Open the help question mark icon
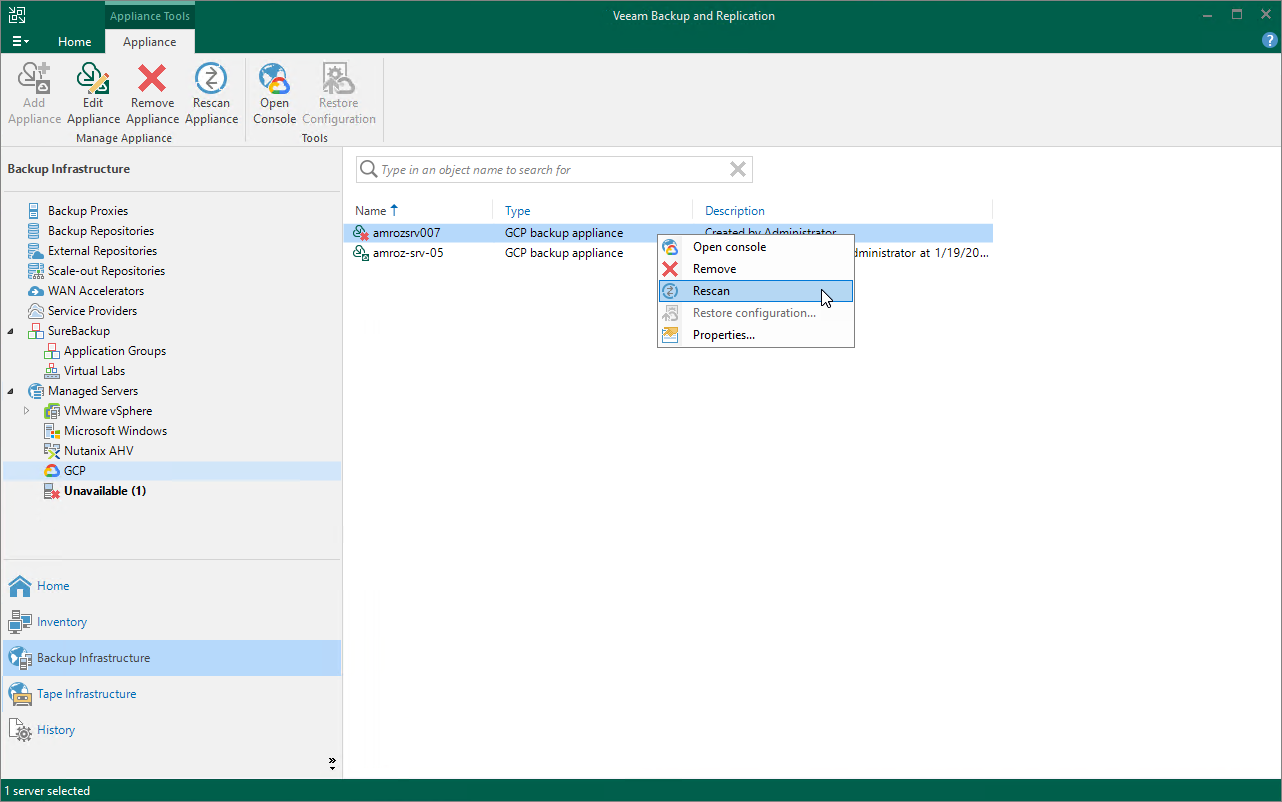This screenshot has height=802, width=1282. [1270, 41]
